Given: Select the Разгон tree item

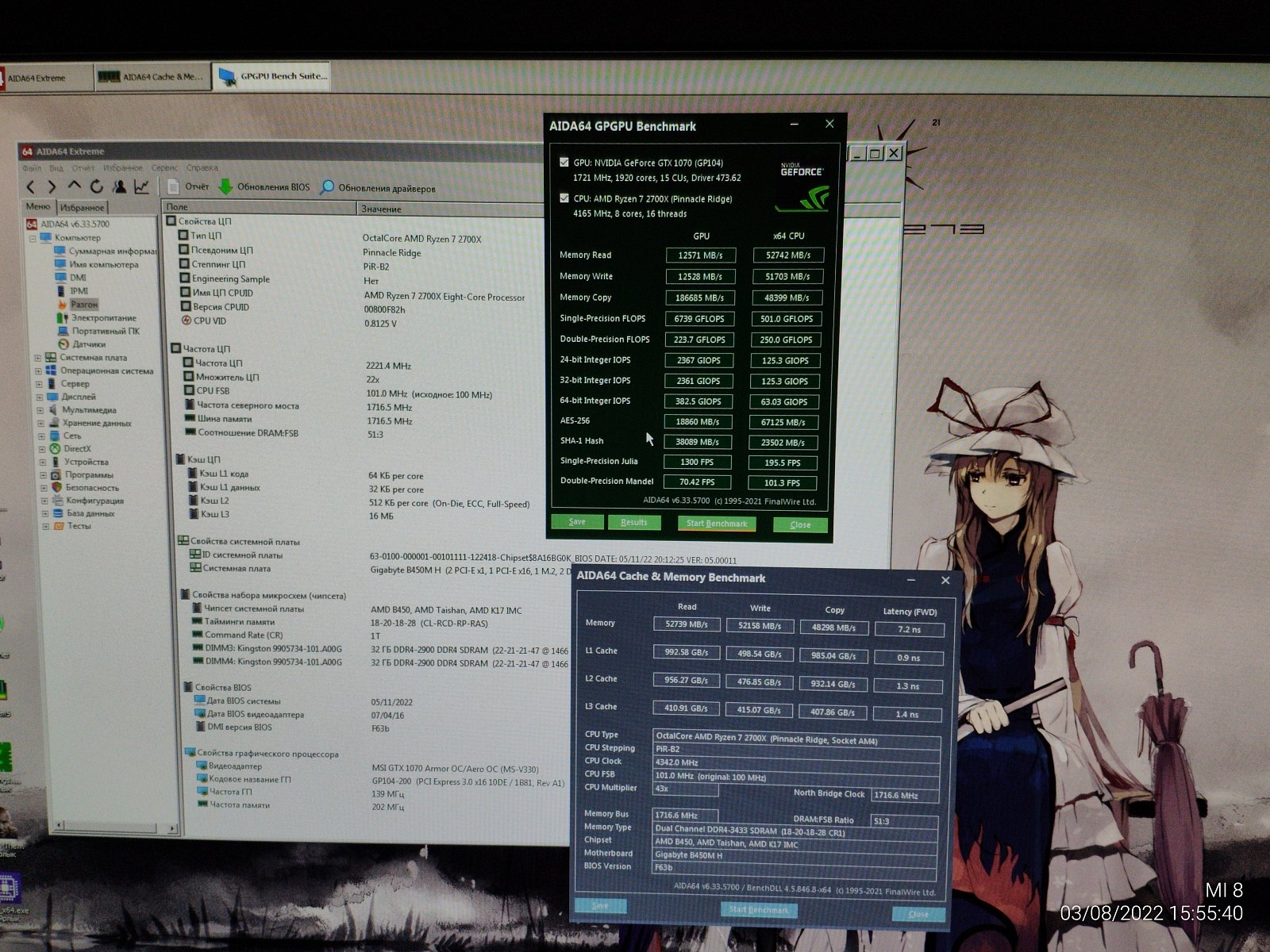Looking at the screenshot, I should (77, 304).
